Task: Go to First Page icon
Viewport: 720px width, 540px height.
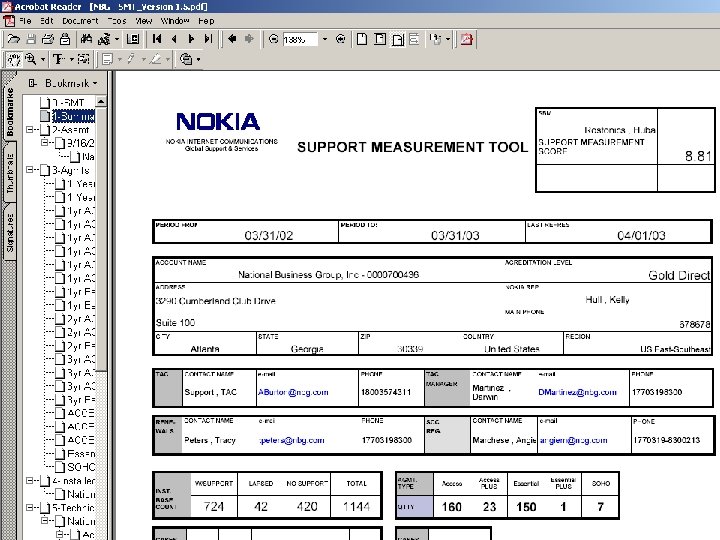Action: pos(157,39)
